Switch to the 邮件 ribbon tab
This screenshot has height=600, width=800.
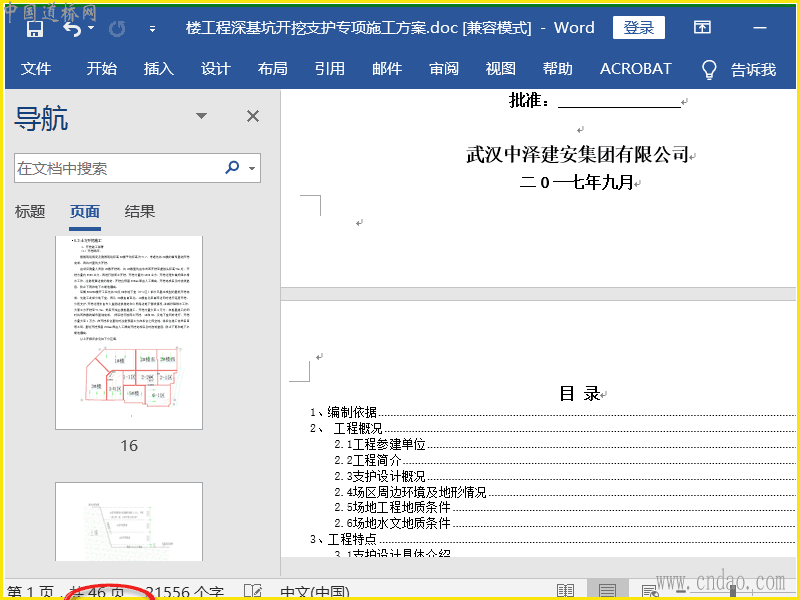[387, 68]
